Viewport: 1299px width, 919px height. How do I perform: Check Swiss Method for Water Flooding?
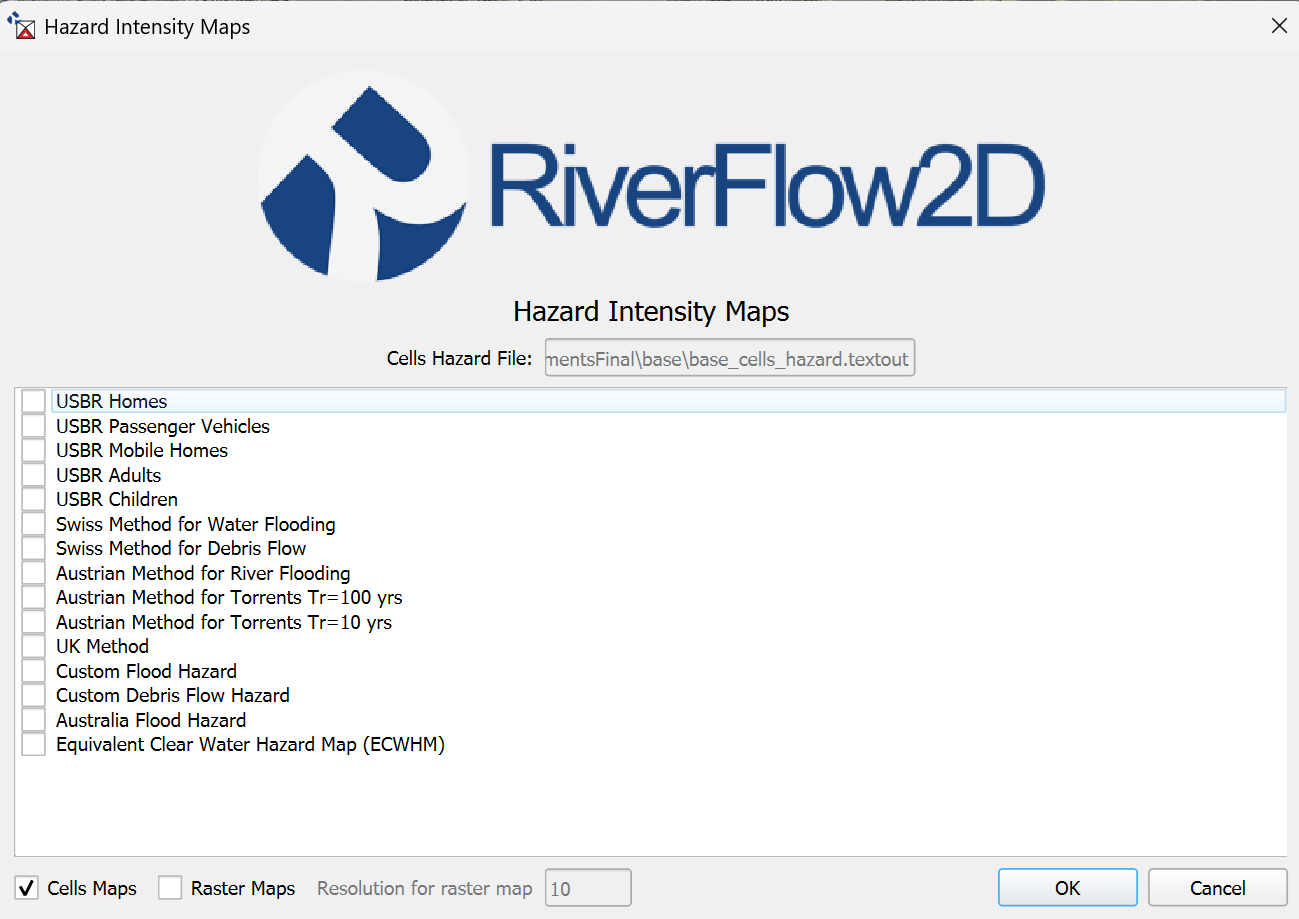pyautogui.click(x=34, y=524)
